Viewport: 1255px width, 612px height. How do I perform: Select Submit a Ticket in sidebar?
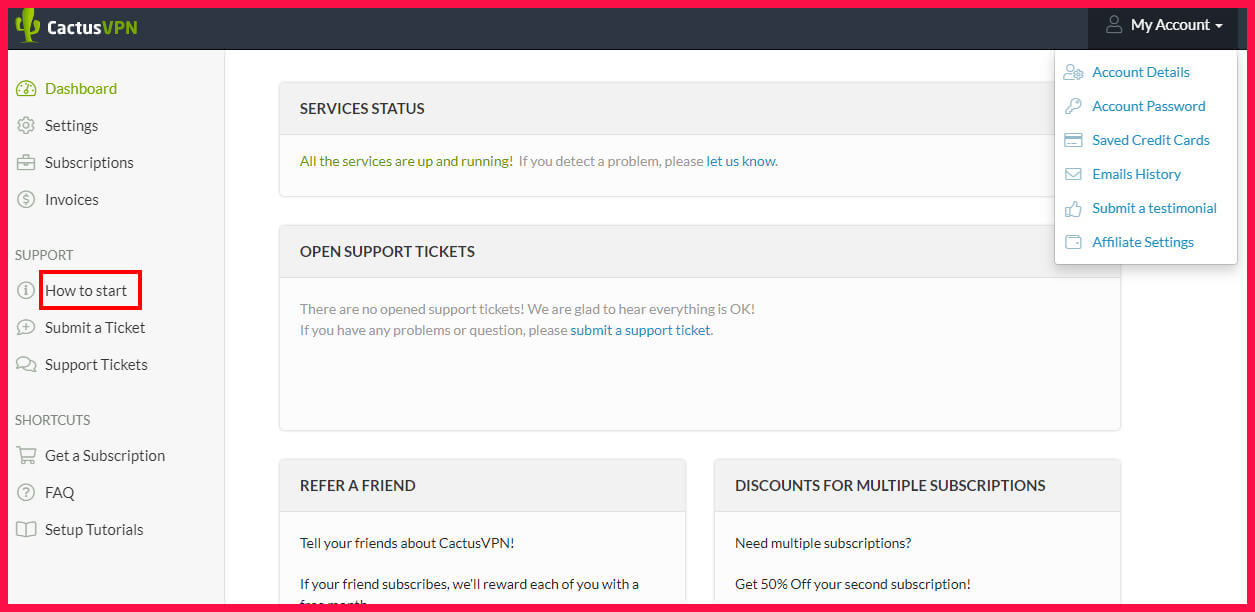95,327
